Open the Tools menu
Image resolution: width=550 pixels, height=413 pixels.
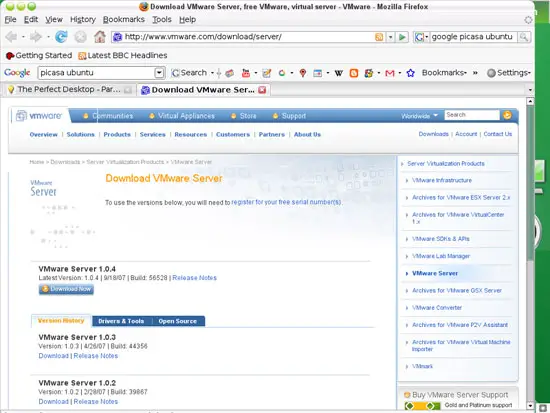pos(162,20)
